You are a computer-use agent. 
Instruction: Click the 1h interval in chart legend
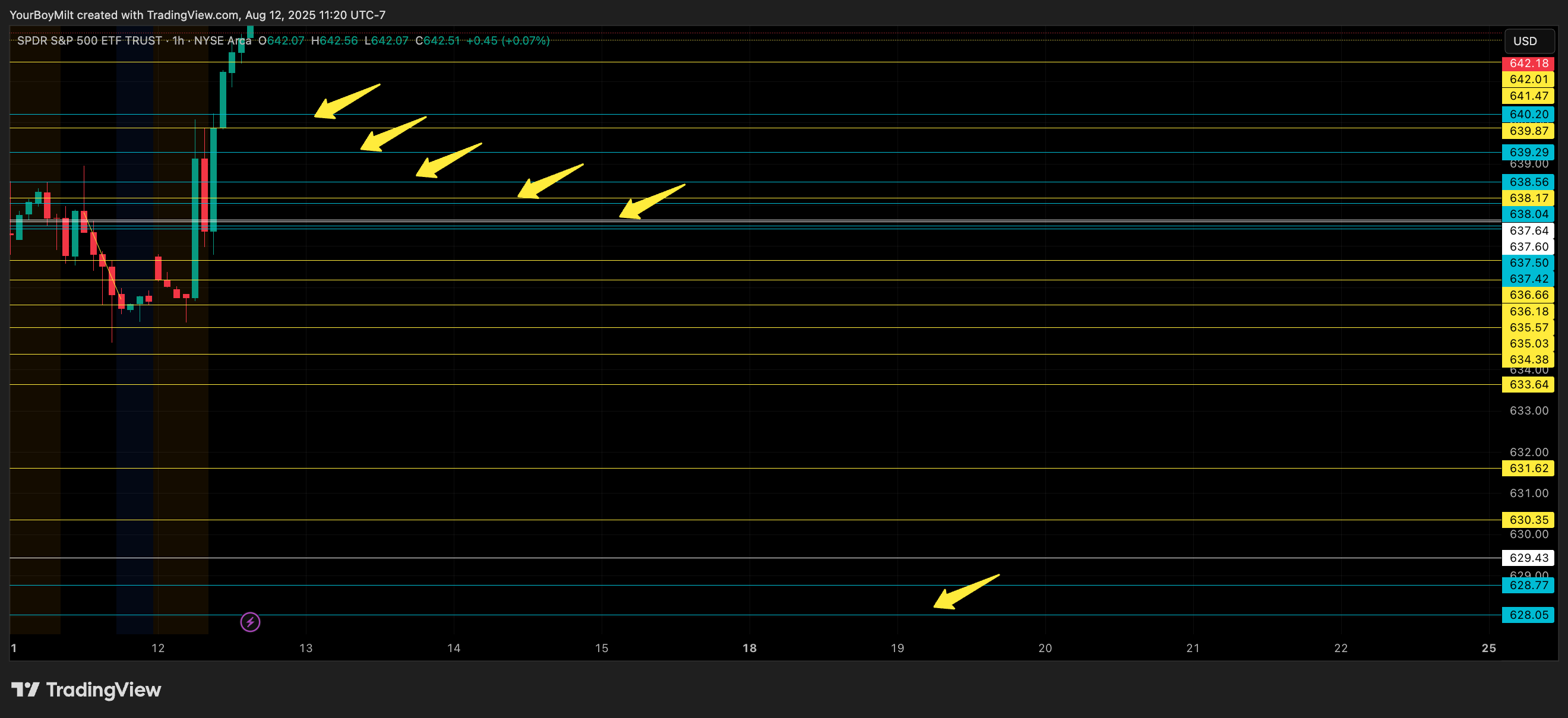pos(178,41)
